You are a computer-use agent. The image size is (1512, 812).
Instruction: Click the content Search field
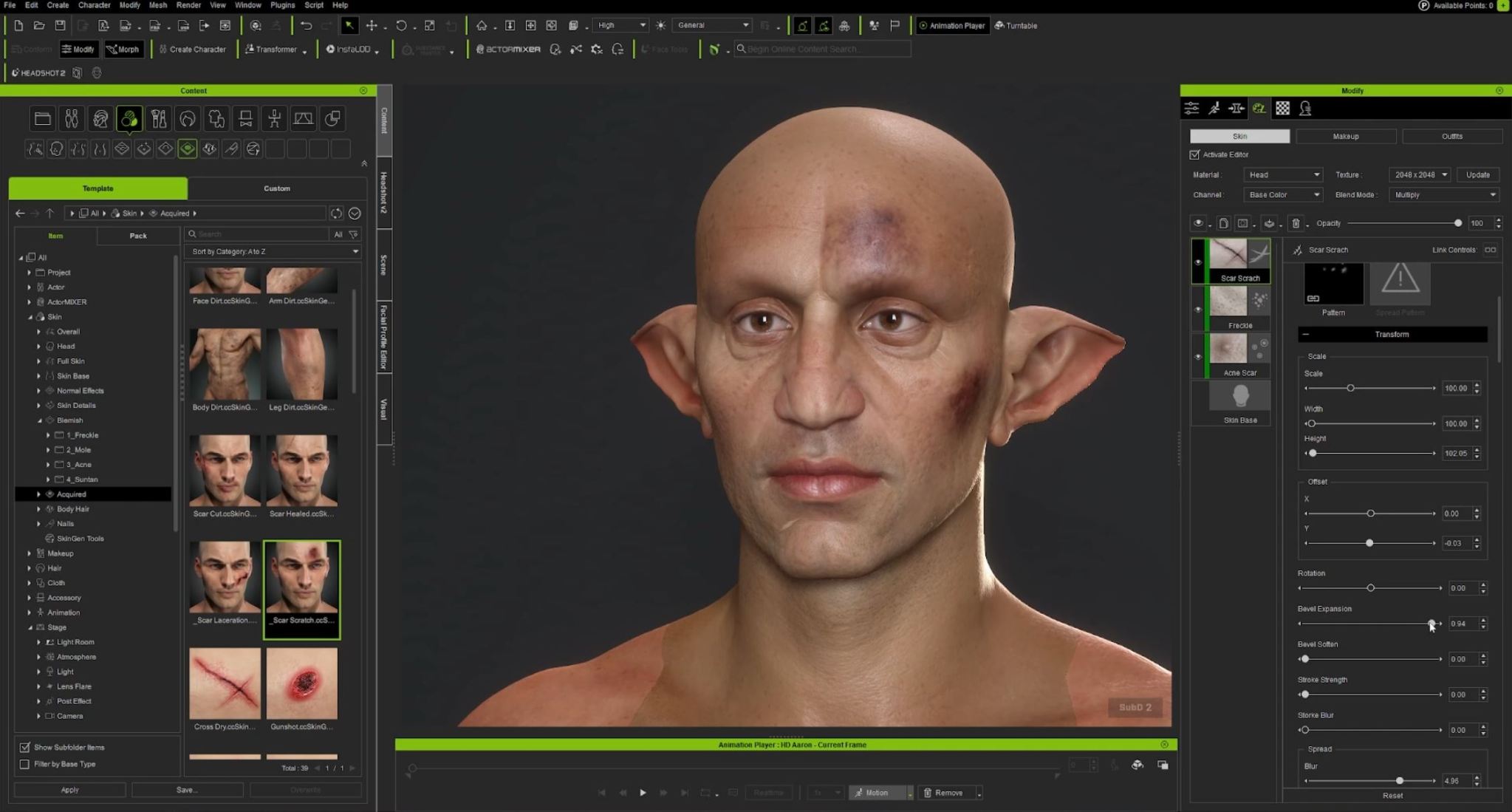[x=256, y=234]
